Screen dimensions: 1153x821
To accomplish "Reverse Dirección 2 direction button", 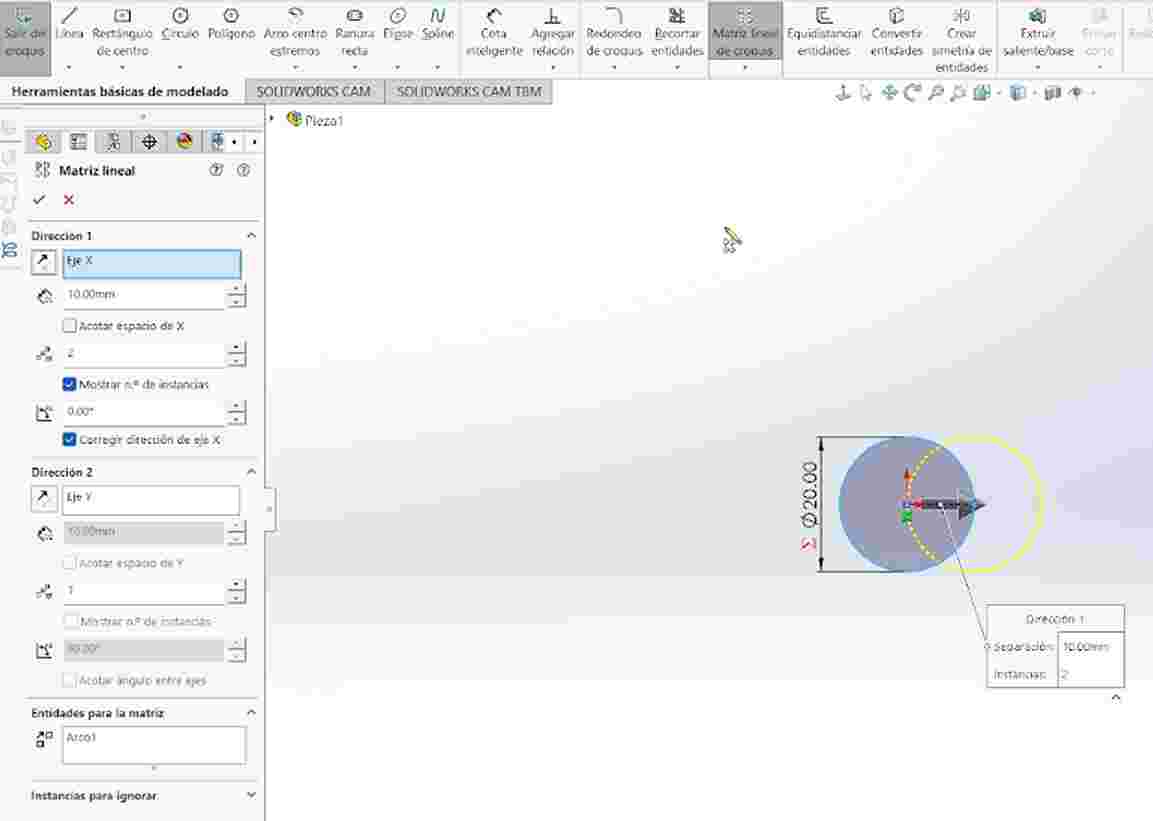I will pos(43,499).
